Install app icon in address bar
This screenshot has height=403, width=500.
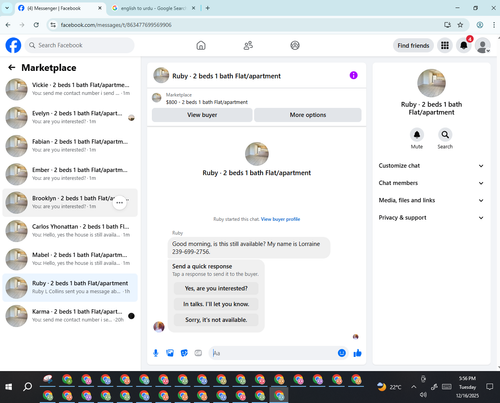447,25
